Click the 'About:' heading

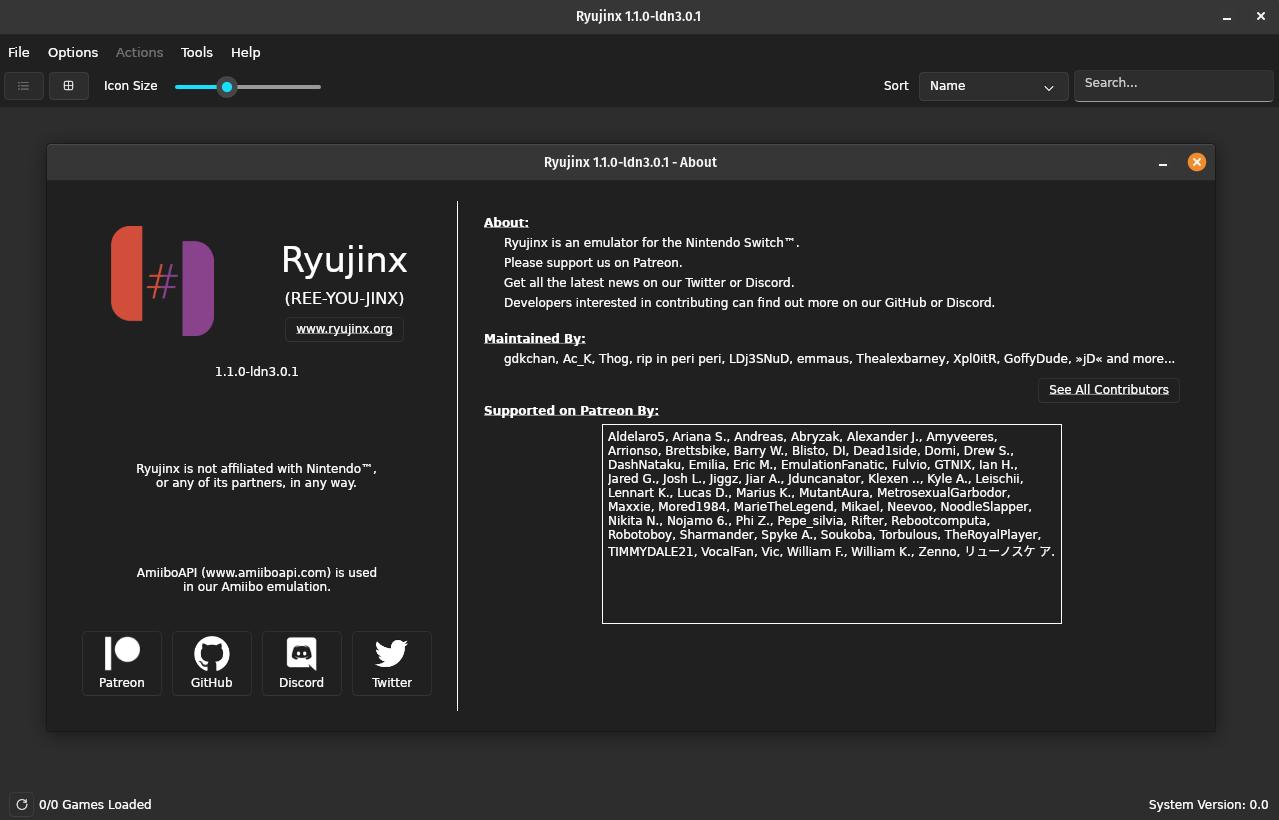pos(506,223)
